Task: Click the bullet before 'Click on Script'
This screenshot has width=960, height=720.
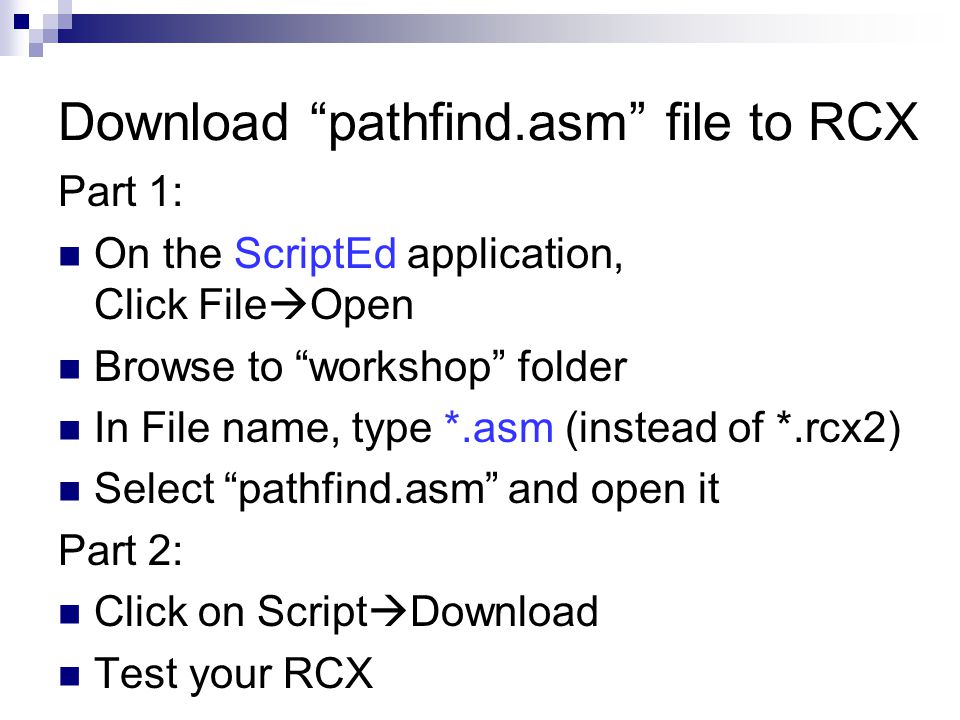Action: [70, 614]
